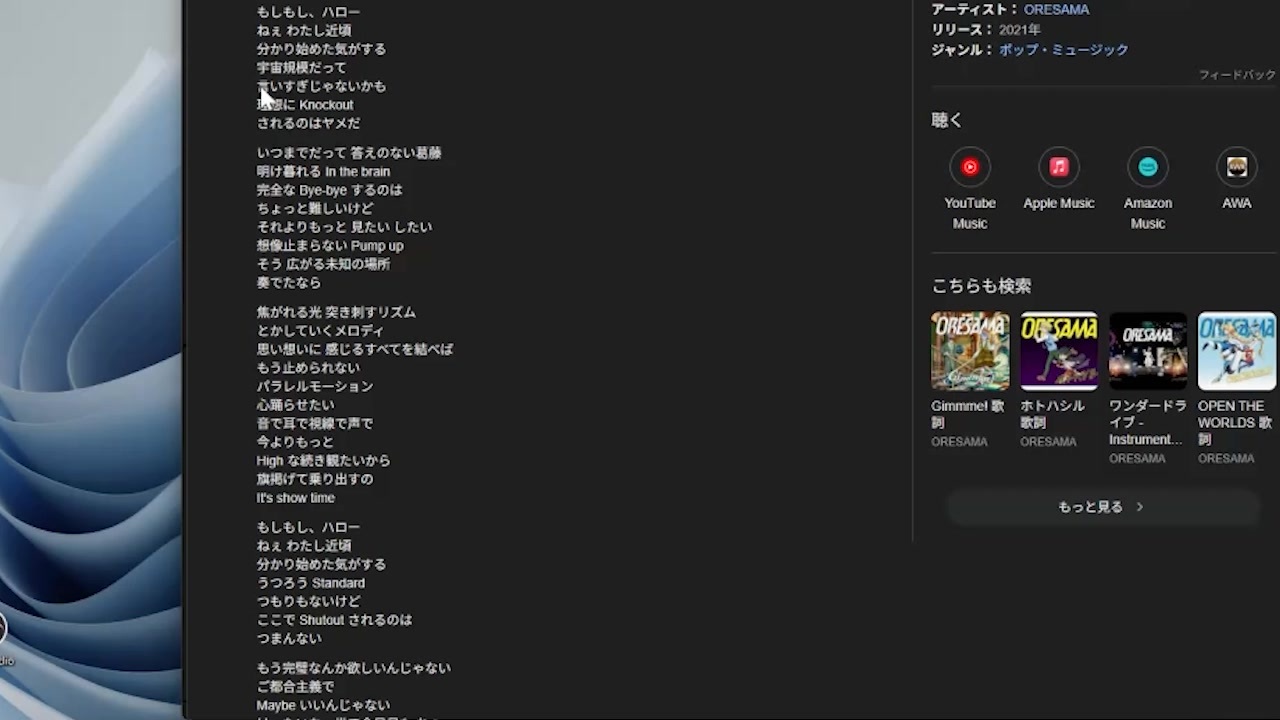1280x720 pixels.
Task: Expand the もっと見る button
Action: point(1102,507)
